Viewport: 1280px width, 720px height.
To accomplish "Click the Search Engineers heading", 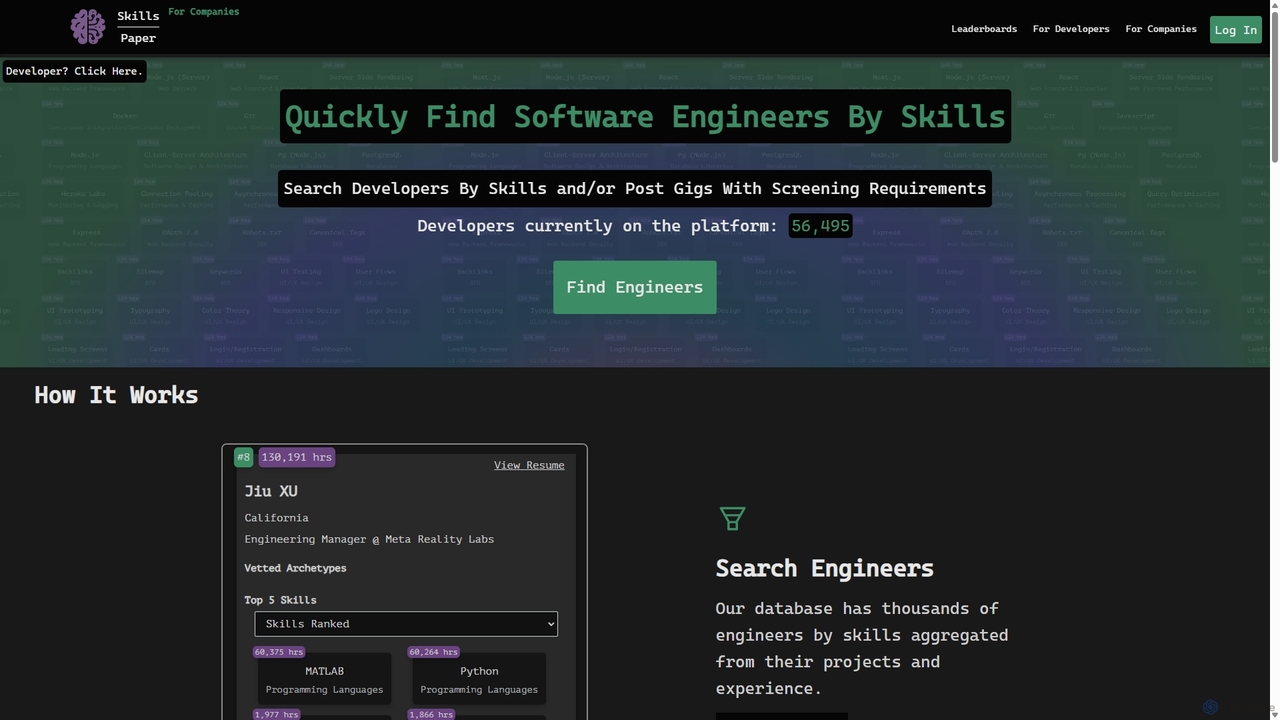I will pyautogui.click(x=824, y=568).
